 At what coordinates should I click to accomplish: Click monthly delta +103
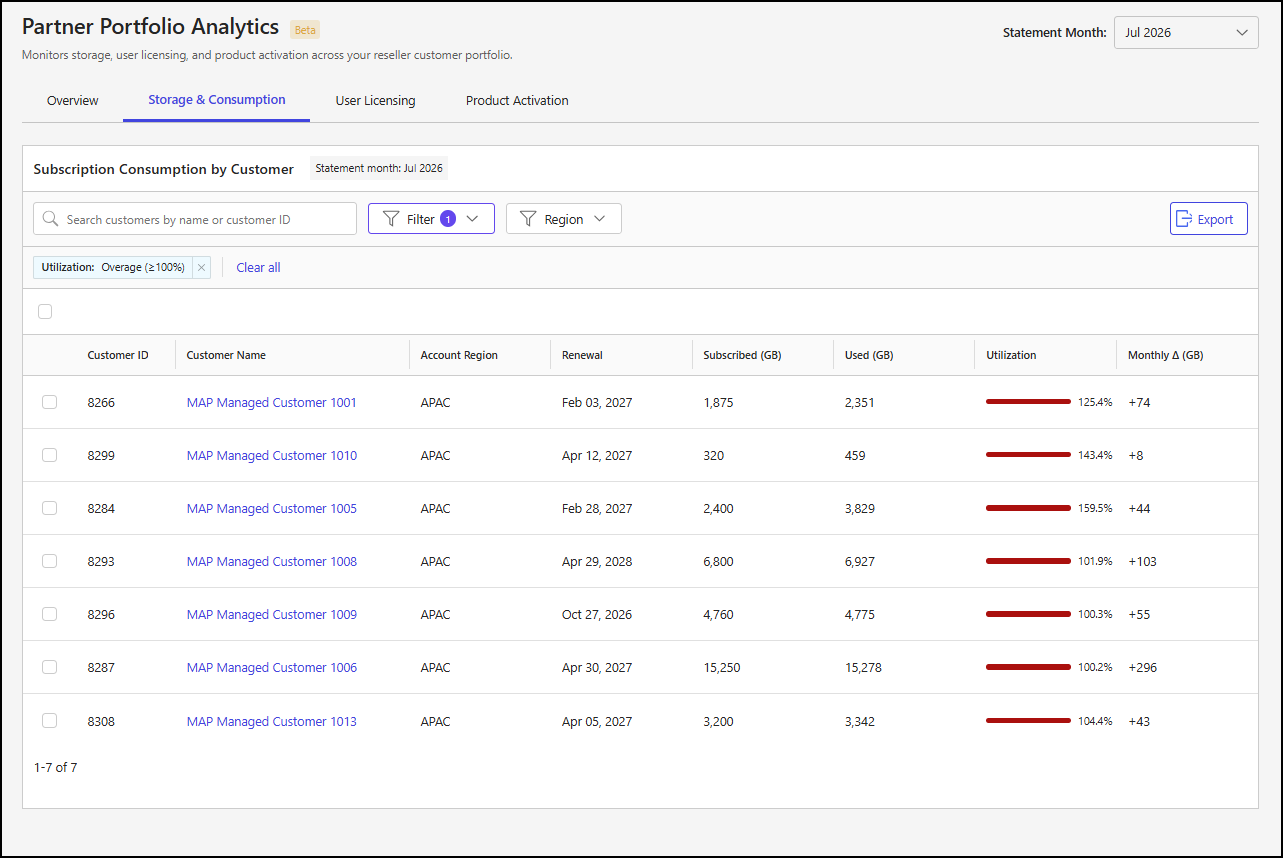(x=1142, y=561)
